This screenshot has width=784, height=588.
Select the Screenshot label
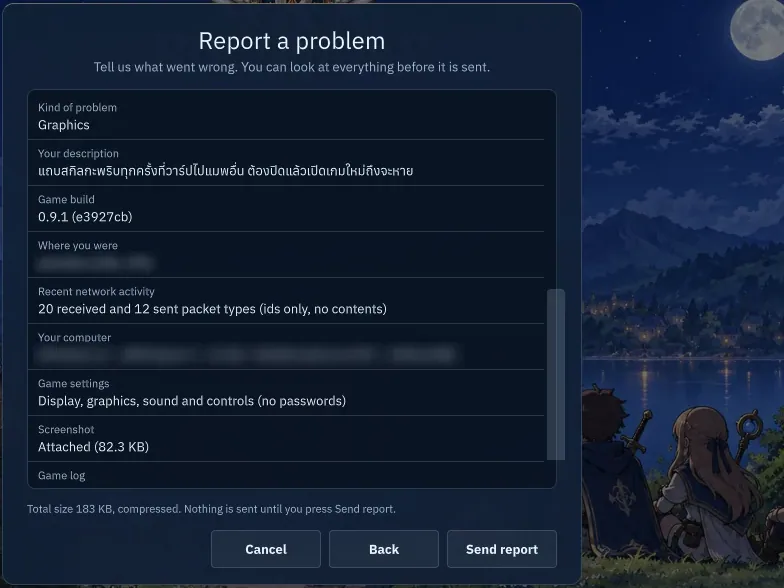coord(66,430)
